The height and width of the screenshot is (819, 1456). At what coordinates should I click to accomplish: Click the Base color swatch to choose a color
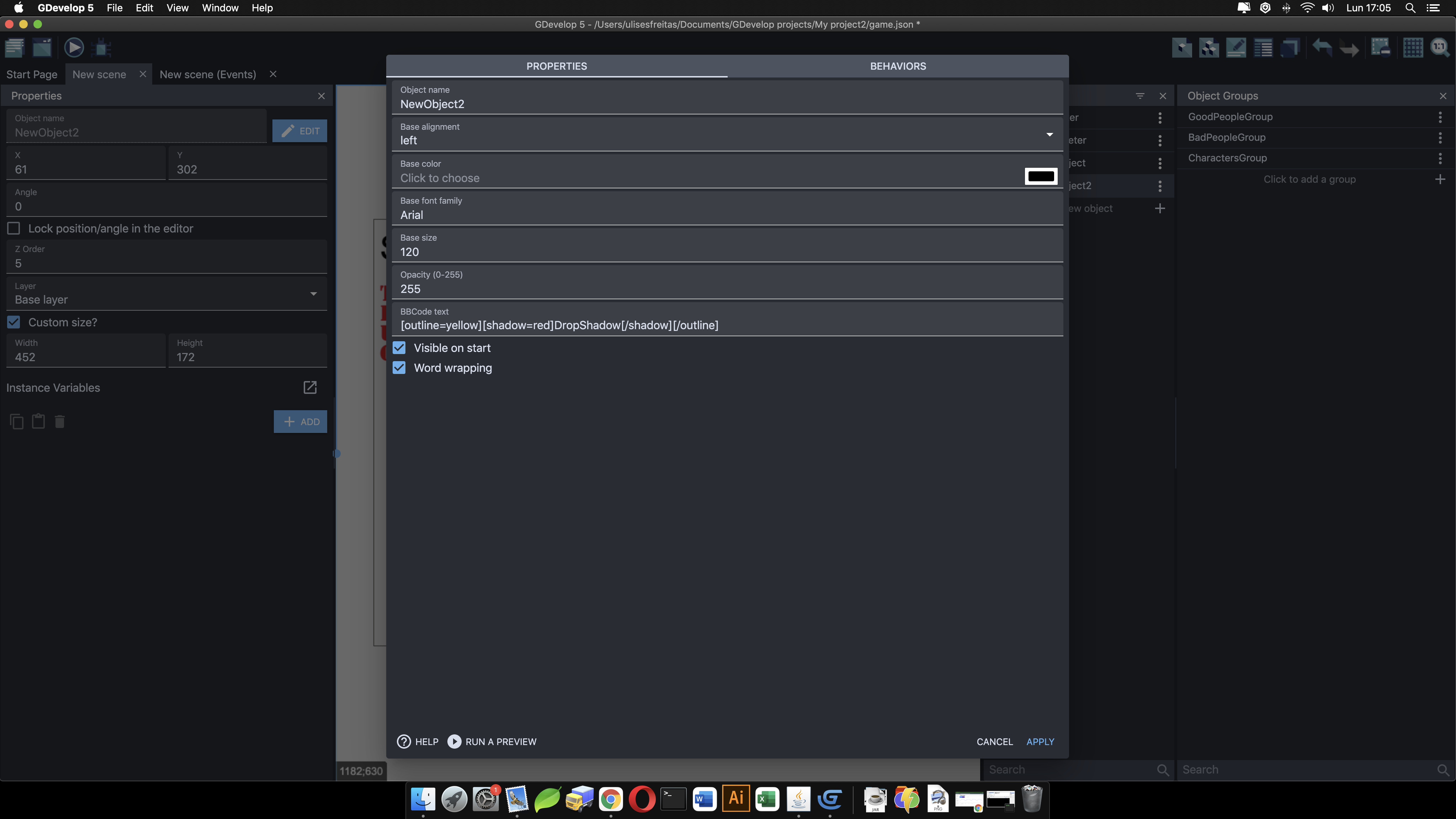[x=1041, y=176]
